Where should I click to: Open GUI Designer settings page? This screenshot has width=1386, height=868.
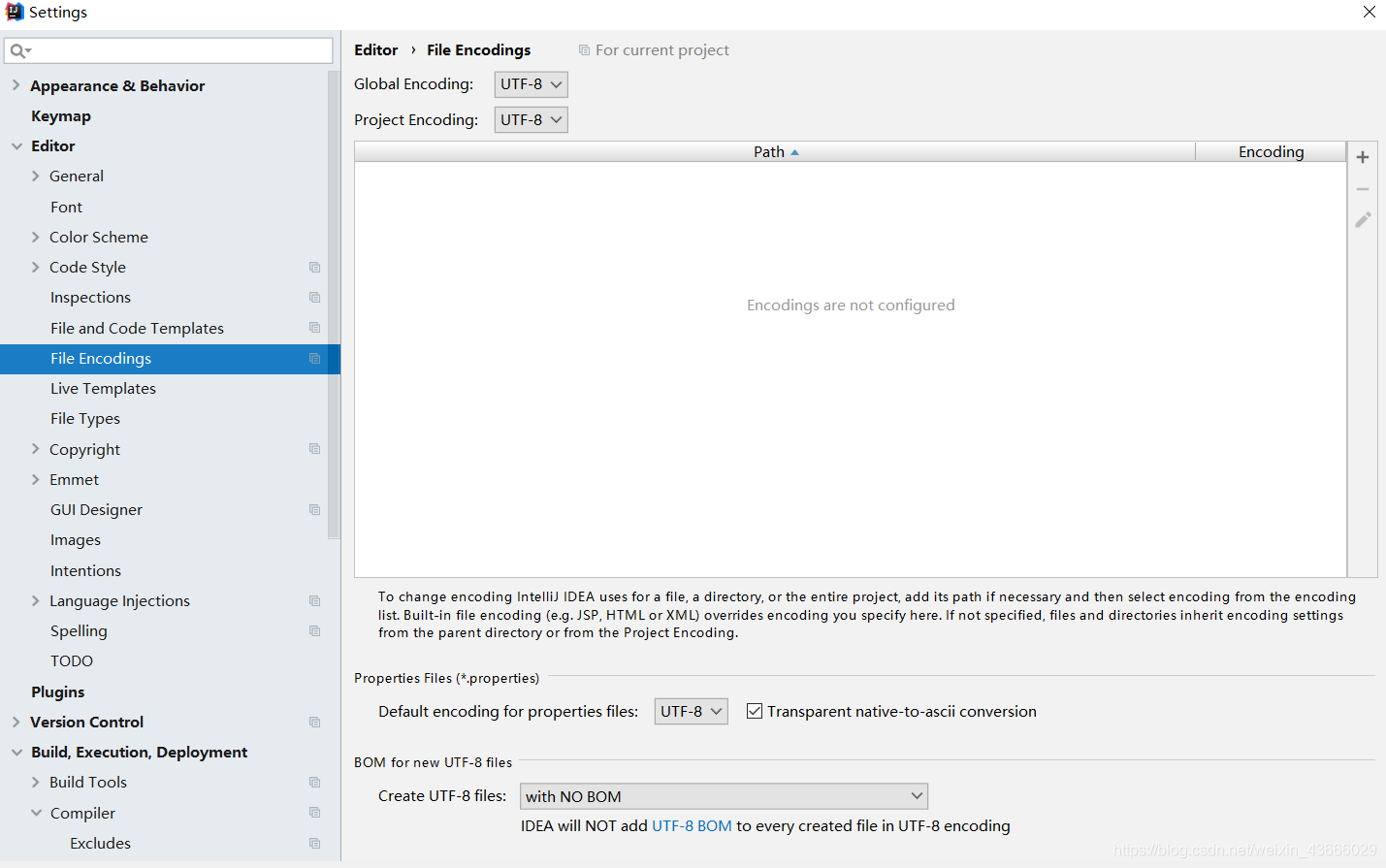point(96,509)
